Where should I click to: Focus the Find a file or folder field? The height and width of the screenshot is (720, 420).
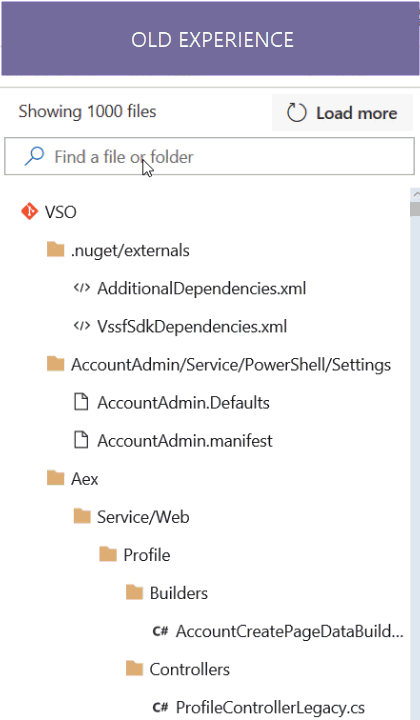tap(209, 157)
